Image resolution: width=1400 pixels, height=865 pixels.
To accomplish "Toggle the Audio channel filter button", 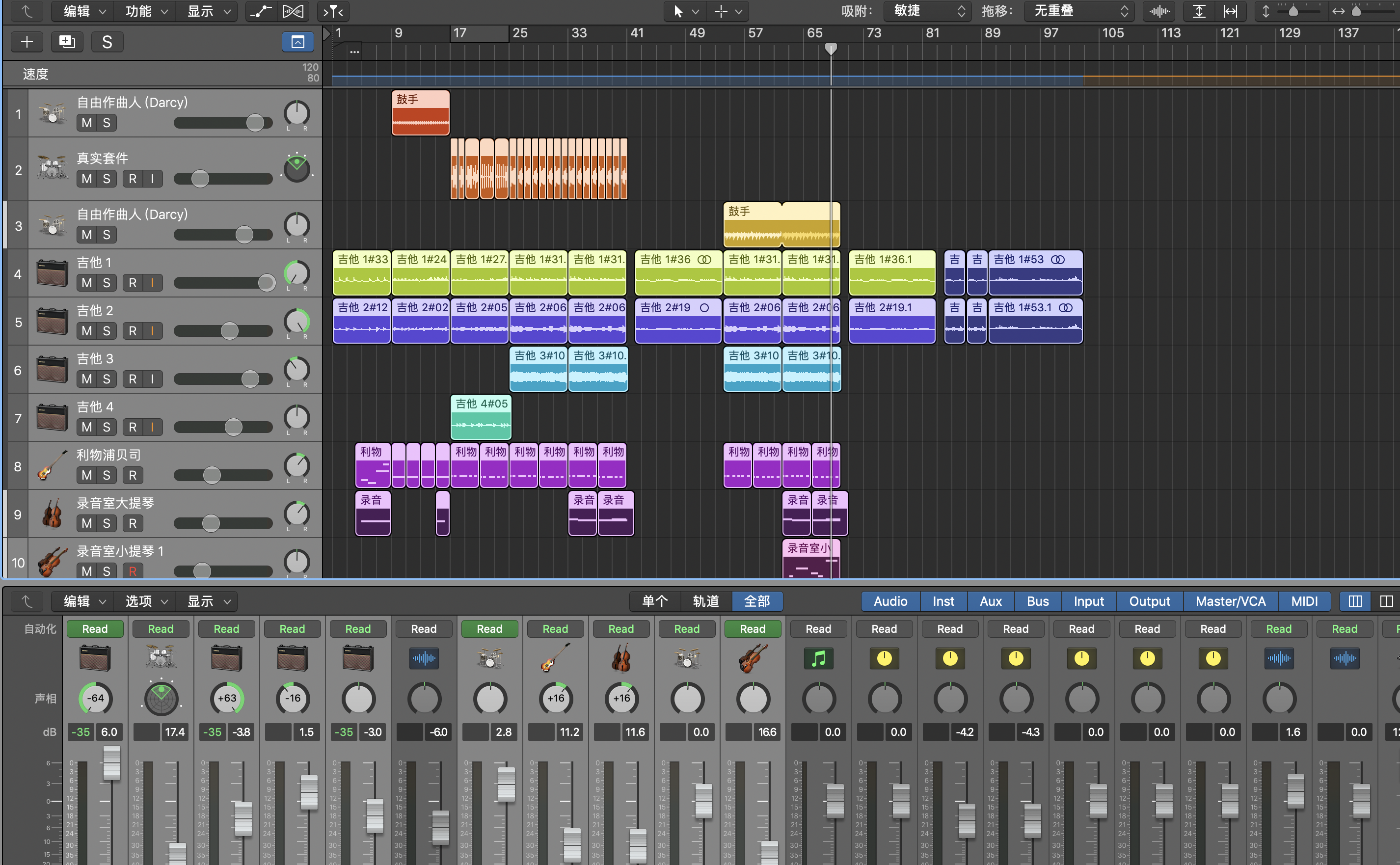I will 890,601.
